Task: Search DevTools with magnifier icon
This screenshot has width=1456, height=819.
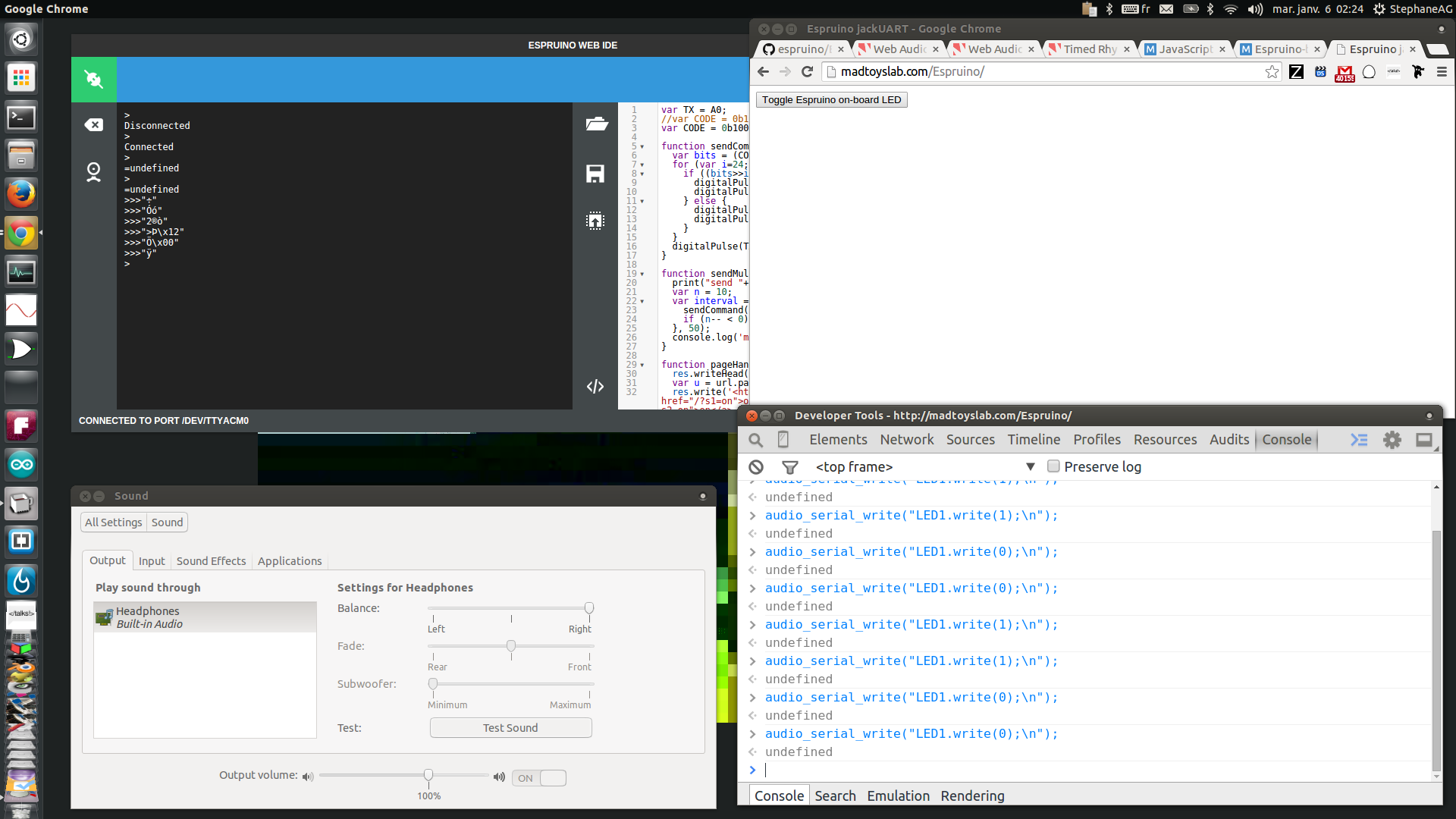Action: (x=755, y=440)
